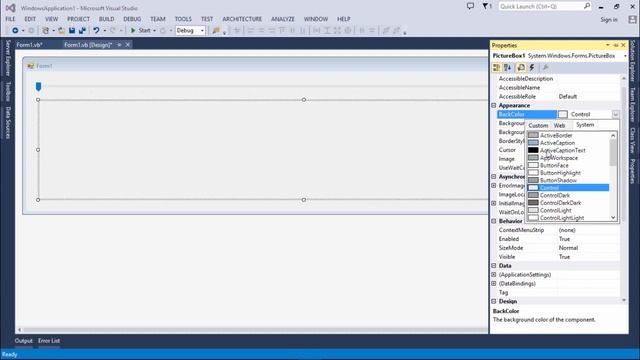Switch to the System color tab
Image resolution: width=640 pixels, height=360 pixels.
coord(585,125)
